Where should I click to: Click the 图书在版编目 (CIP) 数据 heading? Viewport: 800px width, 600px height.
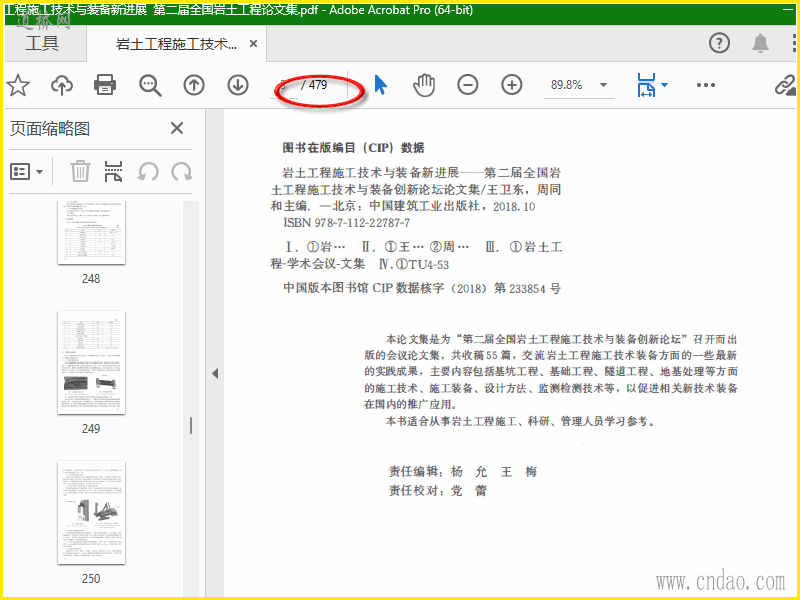tap(354, 148)
